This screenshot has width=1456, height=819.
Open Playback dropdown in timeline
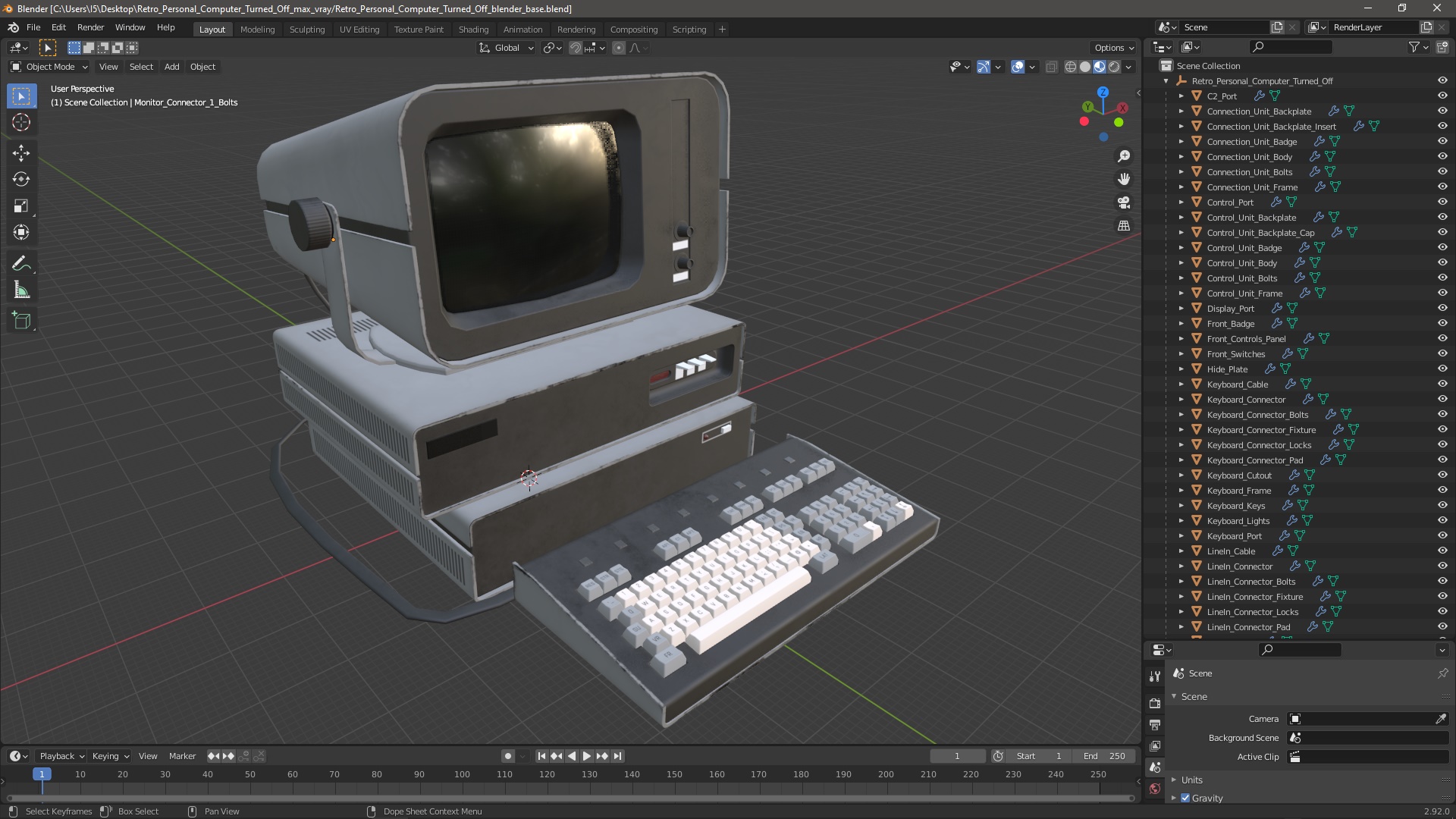(61, 756)
